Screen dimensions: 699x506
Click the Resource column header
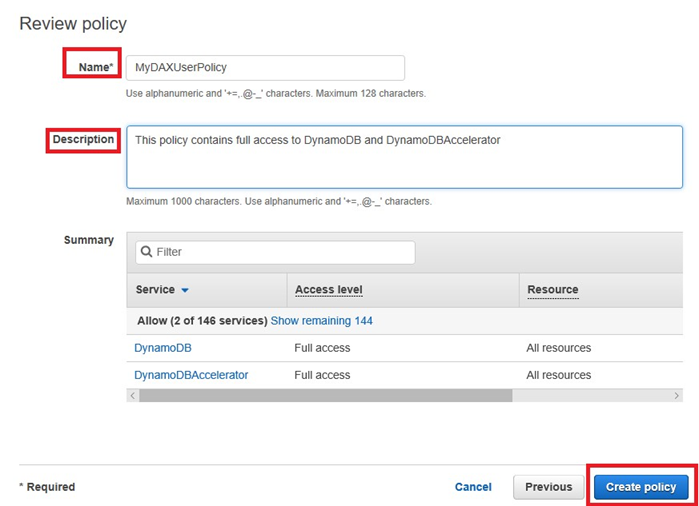pyautogui.click(x=553, y=290)
